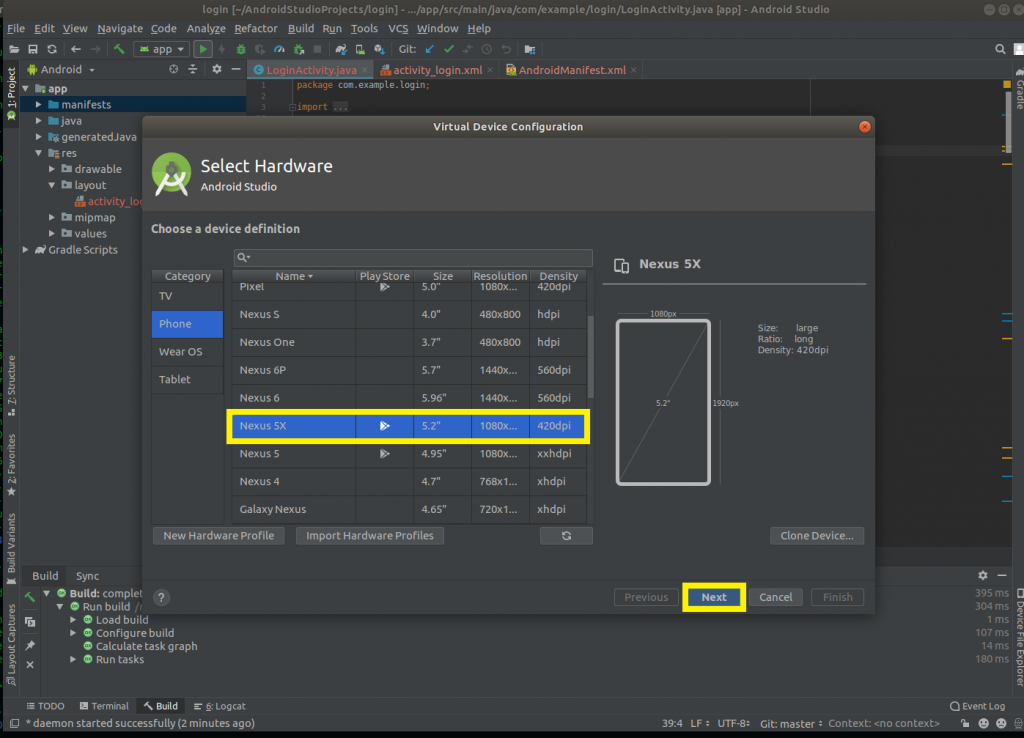Click the Attach debugger to process icon

[298, 49]
